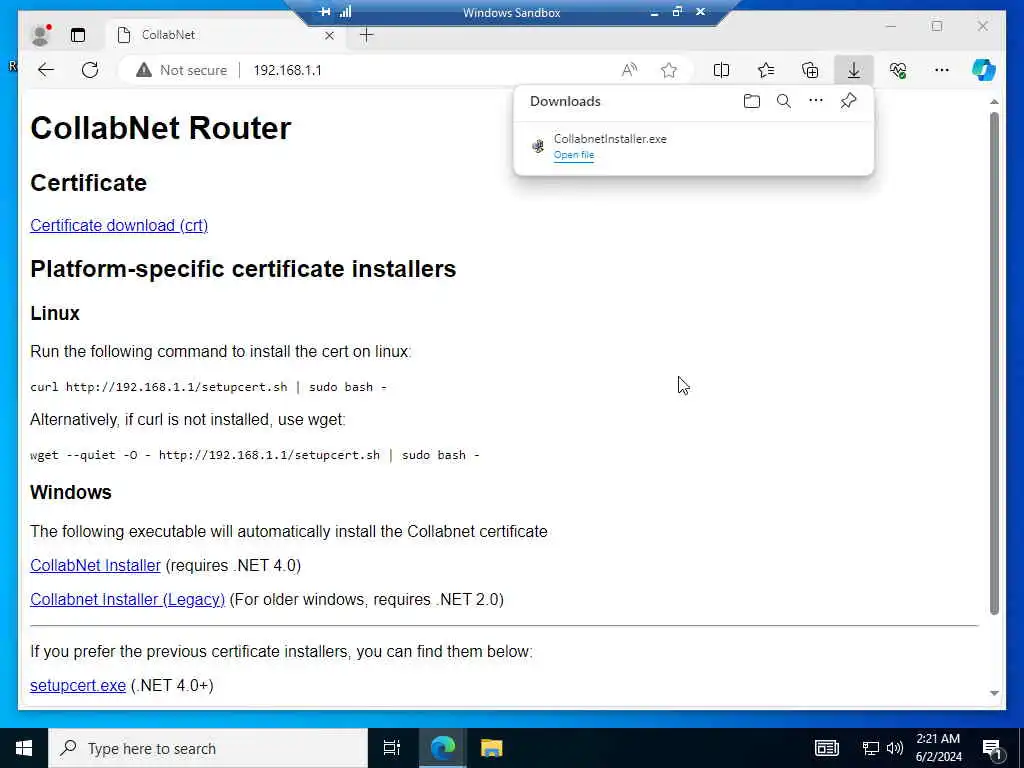This screenshot has width=1024, height=768.
Task: Click the Sandbox signal strength icon
Action: [x=345, y=12]
